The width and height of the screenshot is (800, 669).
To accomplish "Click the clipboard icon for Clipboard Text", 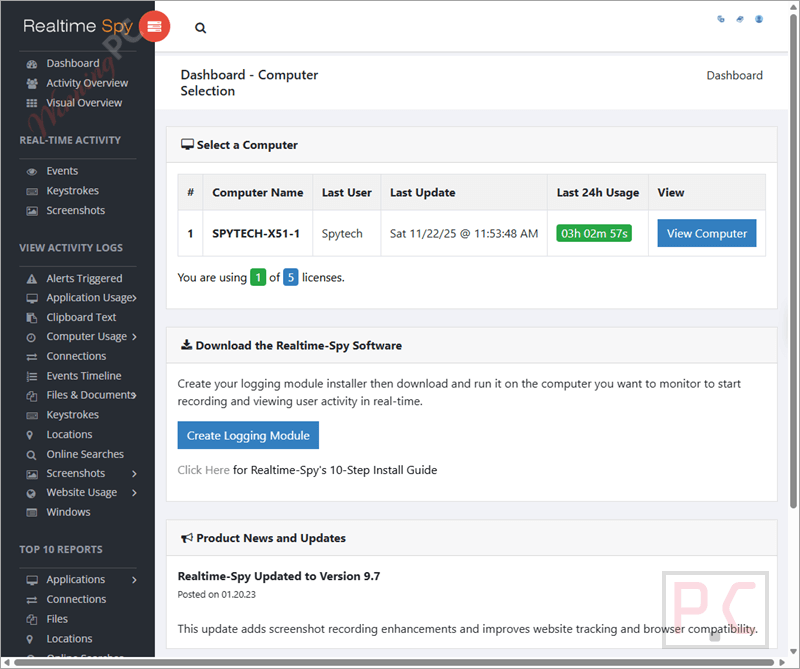I will (32, 318).
